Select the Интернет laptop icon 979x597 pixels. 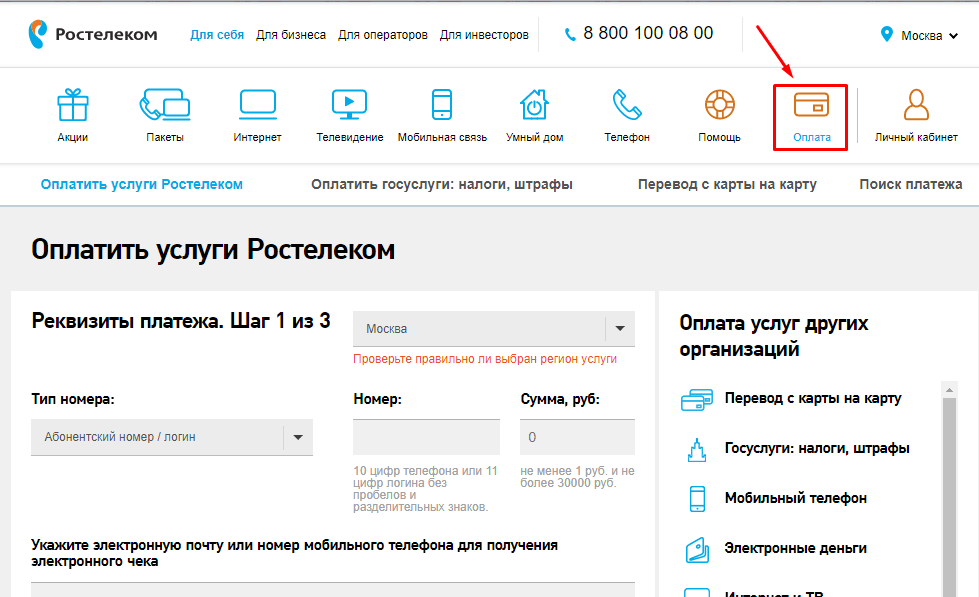[257, 105]
